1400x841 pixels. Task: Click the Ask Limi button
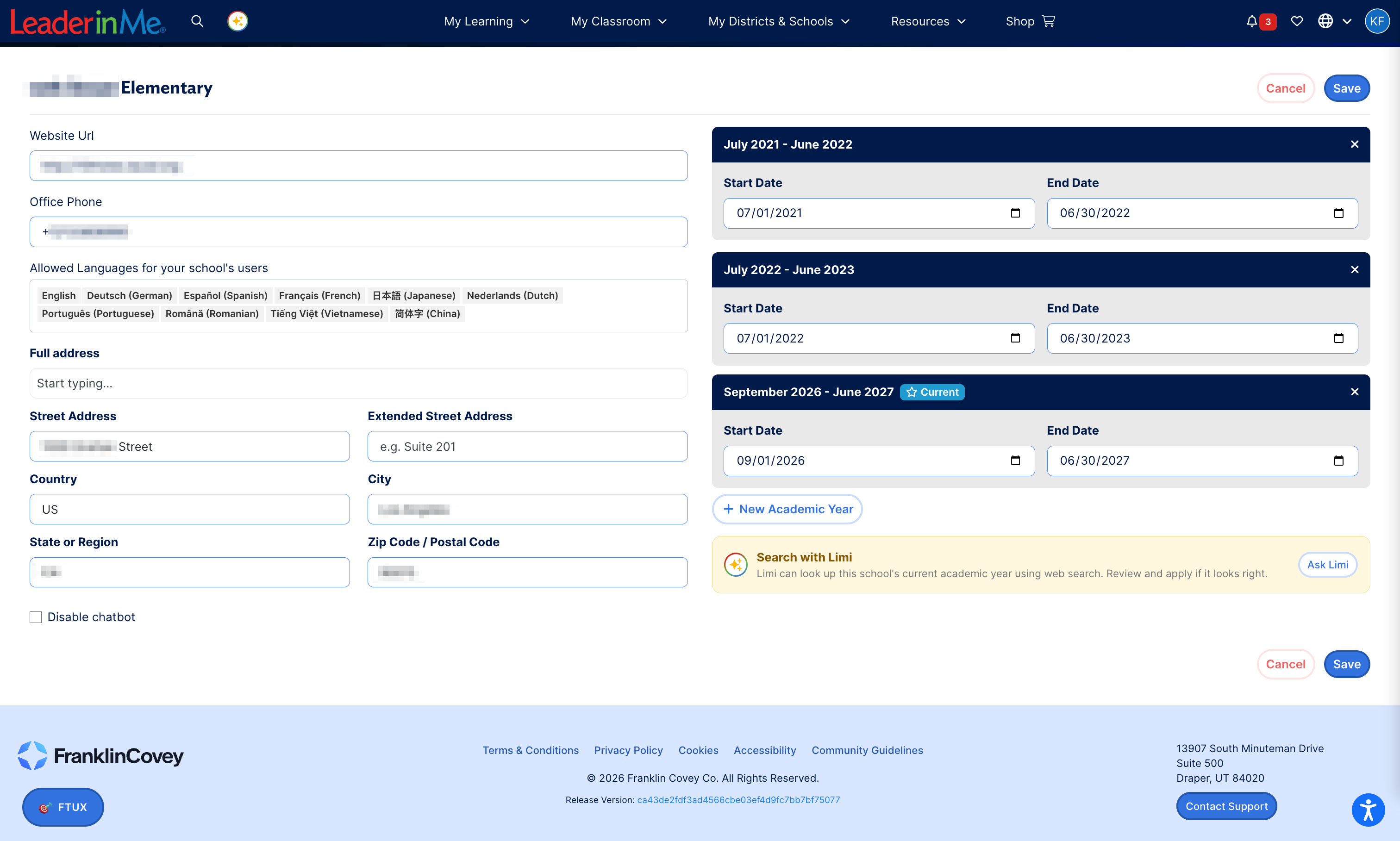[1327, 564]
